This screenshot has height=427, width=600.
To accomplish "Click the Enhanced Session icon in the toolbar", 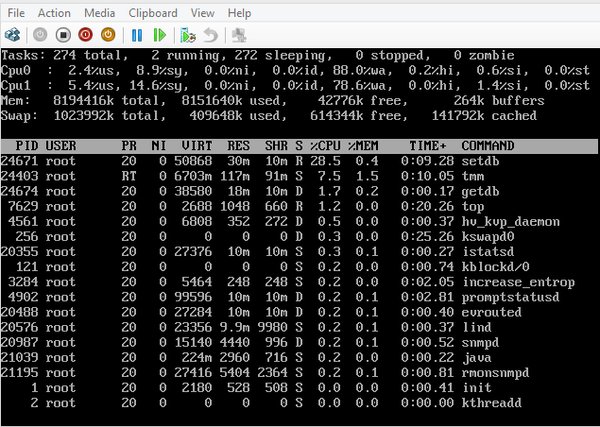I will pyautogui.click(x=240, y=35).
